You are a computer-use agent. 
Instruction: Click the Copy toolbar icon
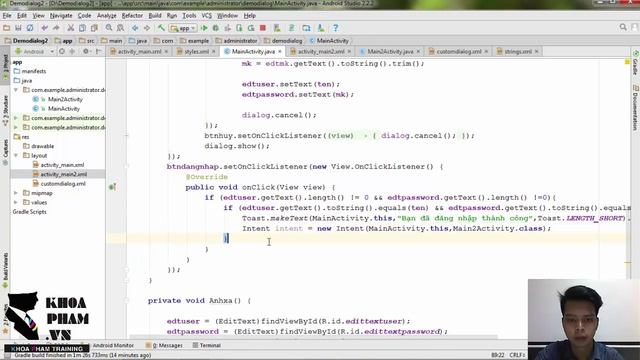pyautogui.click(x=82, y=28)
